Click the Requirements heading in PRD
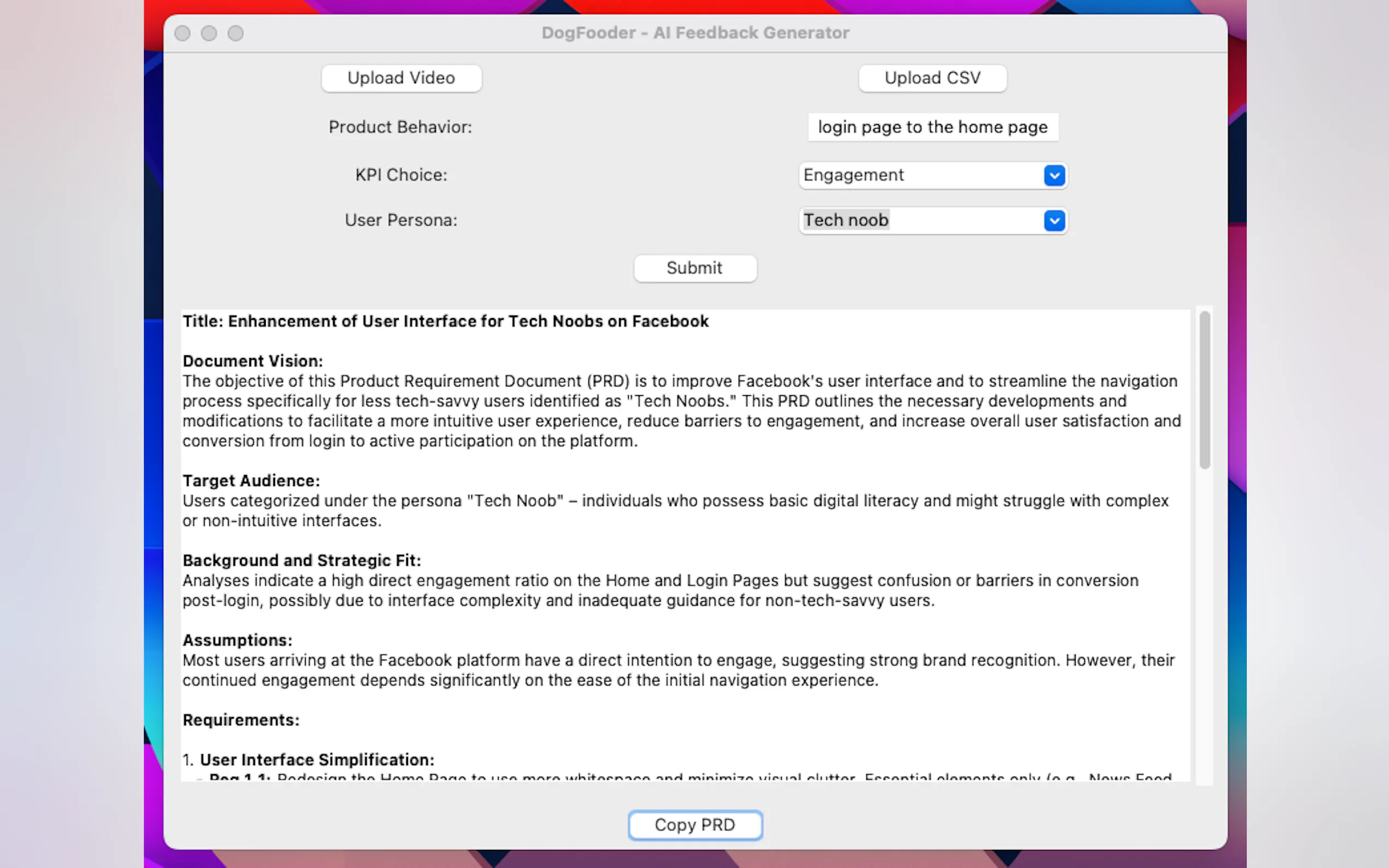The image size is (1389, 868). coord(241,720)
